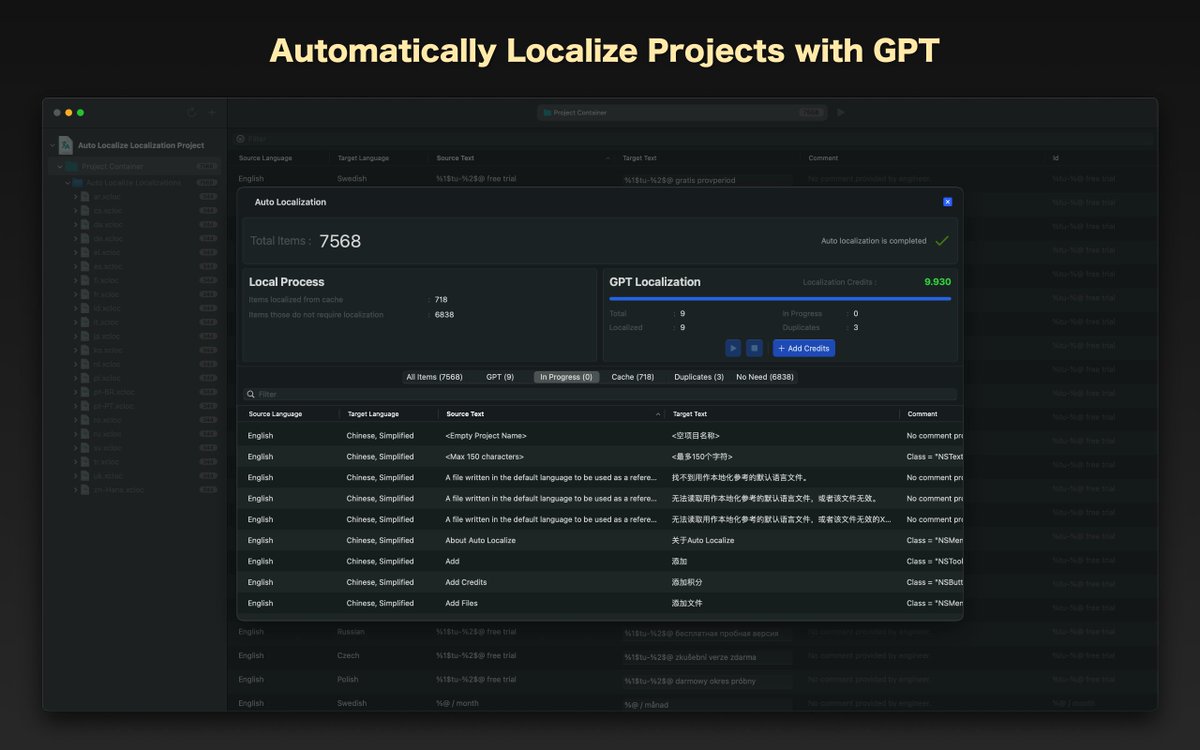Click the 添加 target text cell

pos(680,561)
